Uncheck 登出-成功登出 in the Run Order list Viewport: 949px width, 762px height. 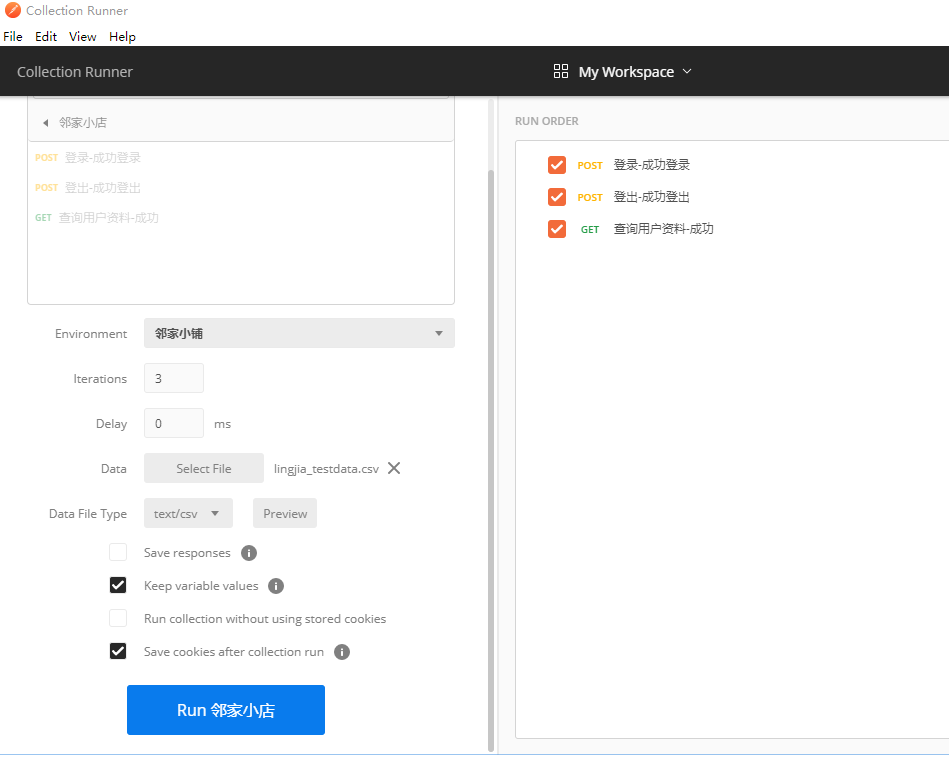[x=557, y=196]
